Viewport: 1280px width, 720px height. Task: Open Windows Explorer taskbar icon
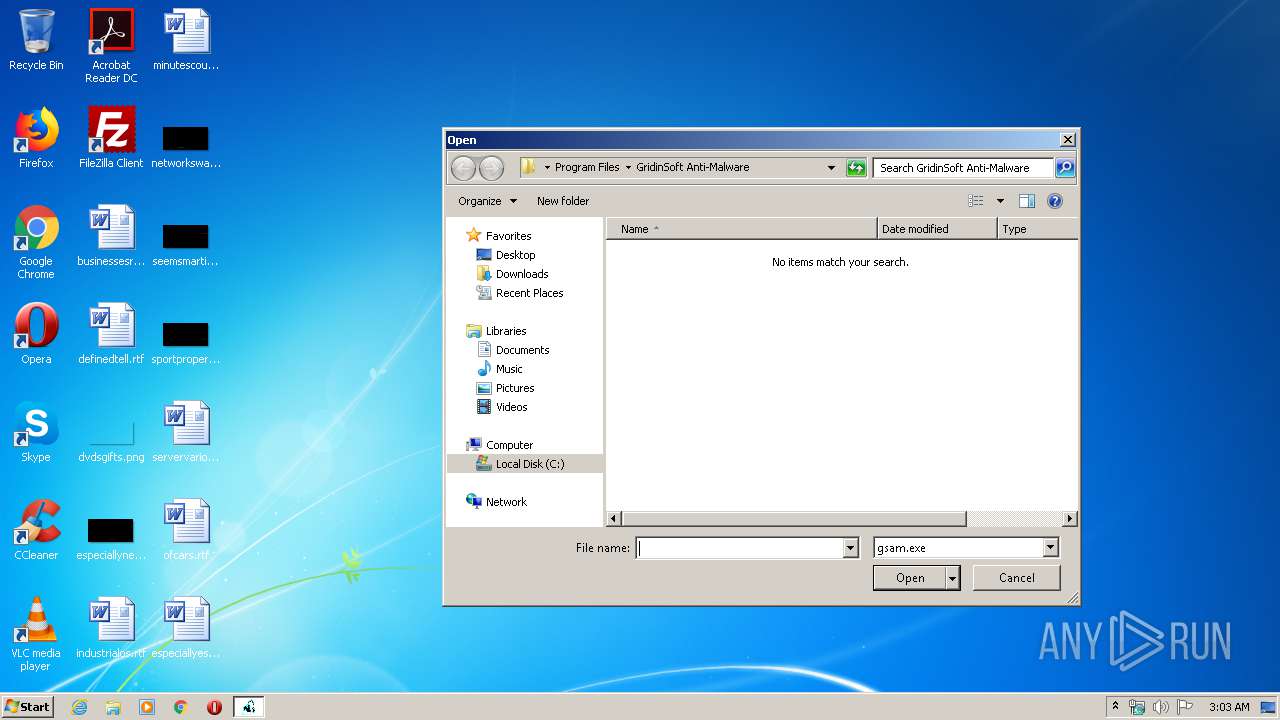113,707
